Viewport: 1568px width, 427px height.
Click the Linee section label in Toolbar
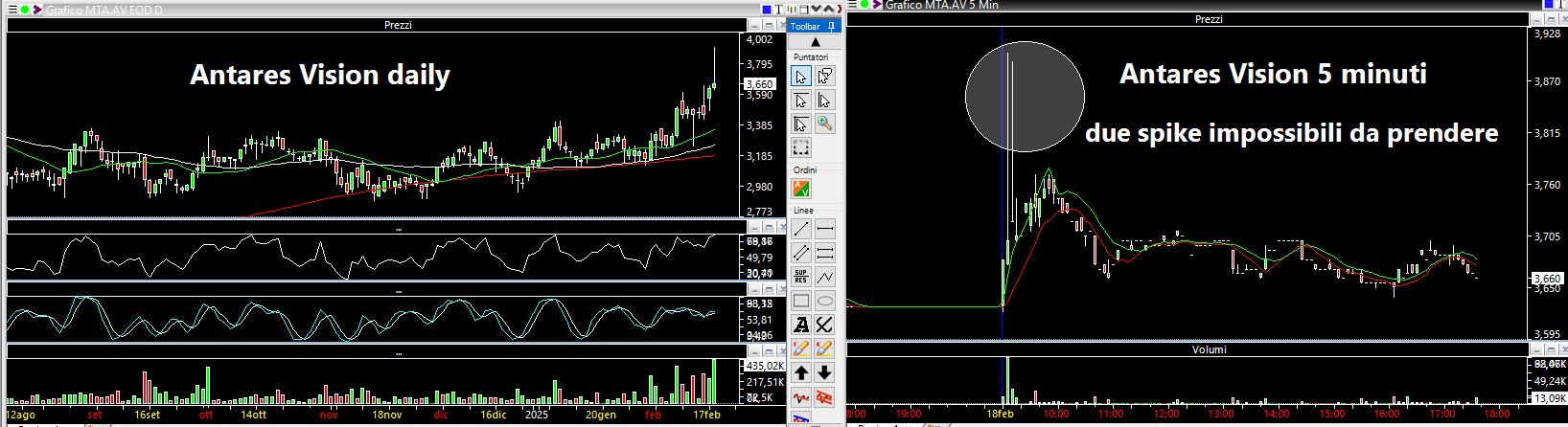tap(803, 211)
